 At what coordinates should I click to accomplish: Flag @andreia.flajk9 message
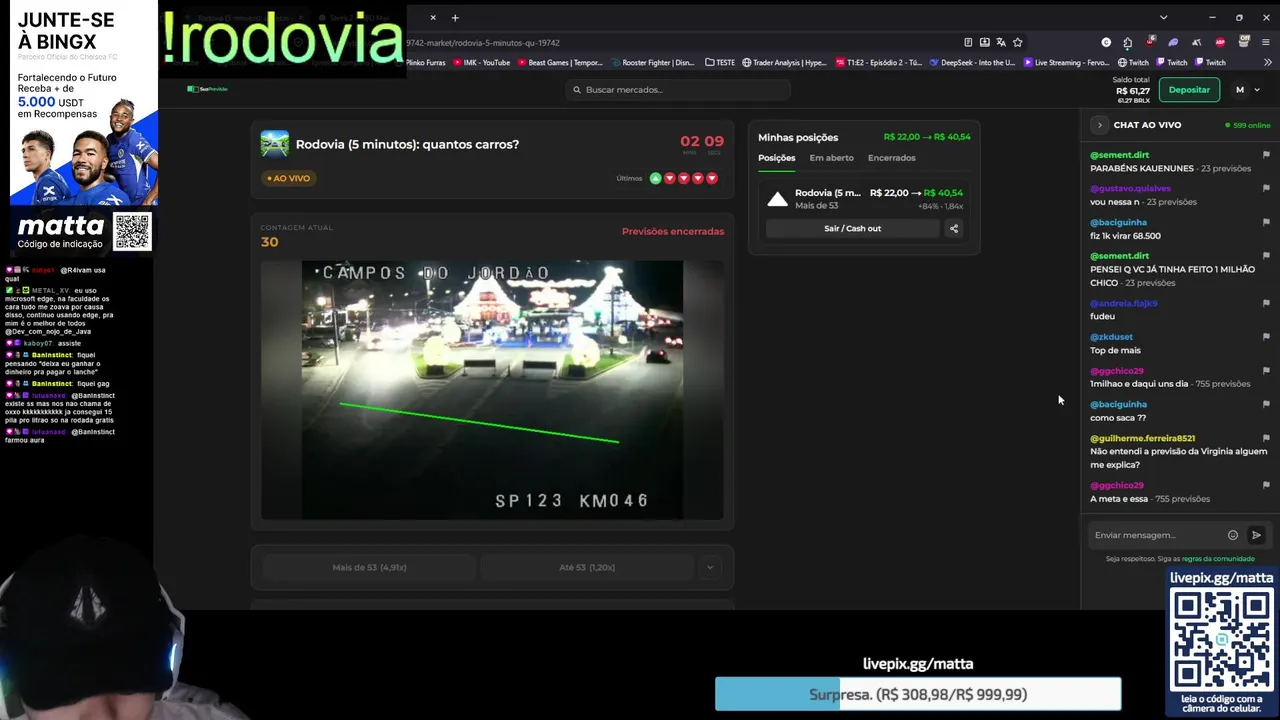[1266, 303]
